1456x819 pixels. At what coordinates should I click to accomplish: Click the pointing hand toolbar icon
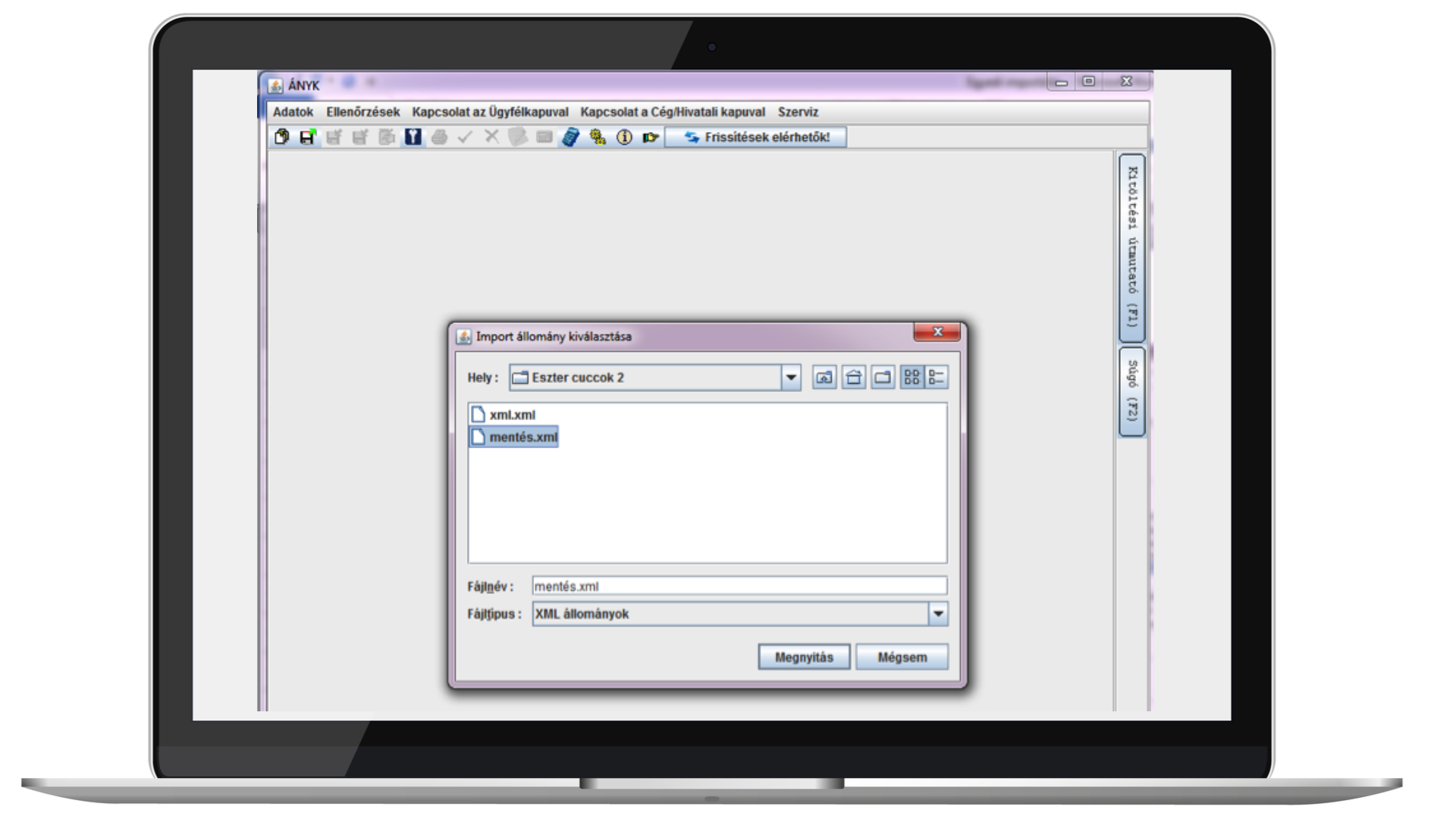coord(650,137)
